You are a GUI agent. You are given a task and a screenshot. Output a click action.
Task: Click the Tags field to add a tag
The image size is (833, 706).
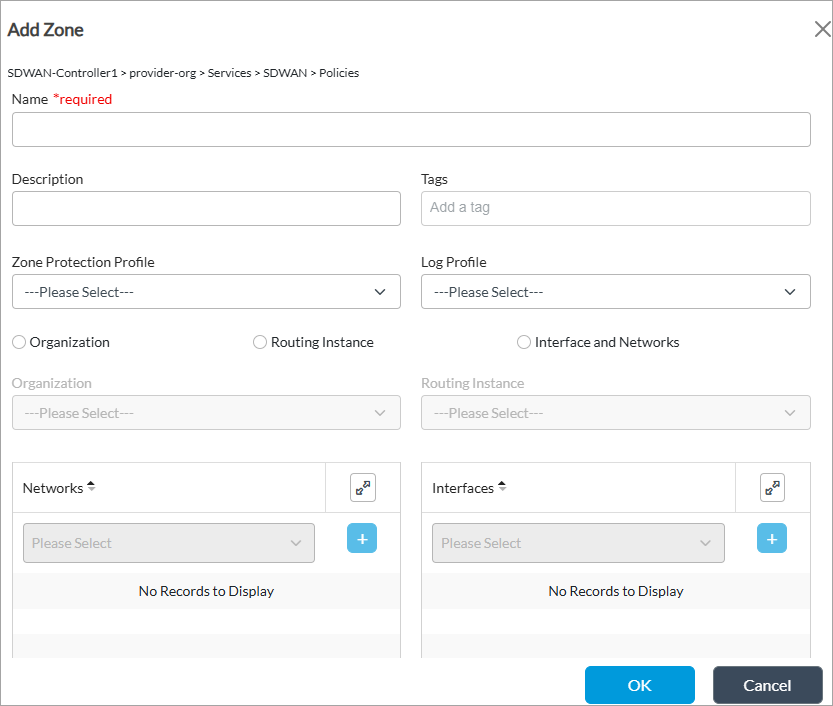615,208
